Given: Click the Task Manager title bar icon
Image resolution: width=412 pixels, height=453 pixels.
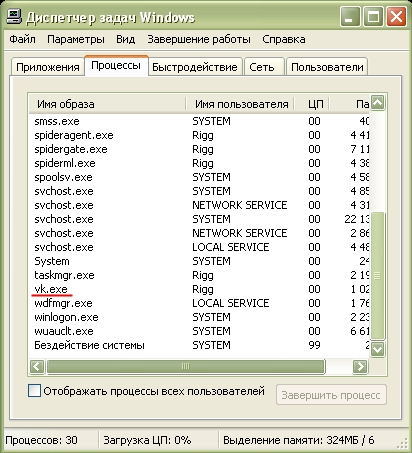Looking at the screenshot, I should (x=15, y=16).
